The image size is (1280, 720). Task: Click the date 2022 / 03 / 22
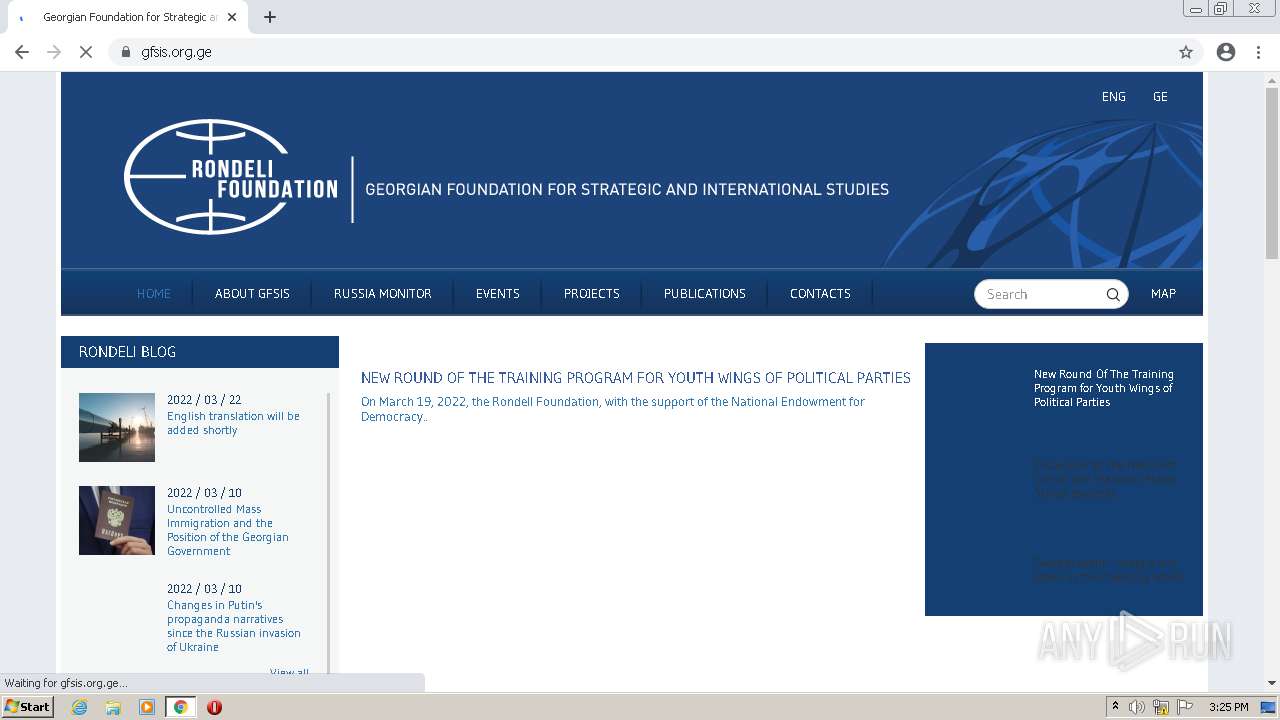click(204, 400)
